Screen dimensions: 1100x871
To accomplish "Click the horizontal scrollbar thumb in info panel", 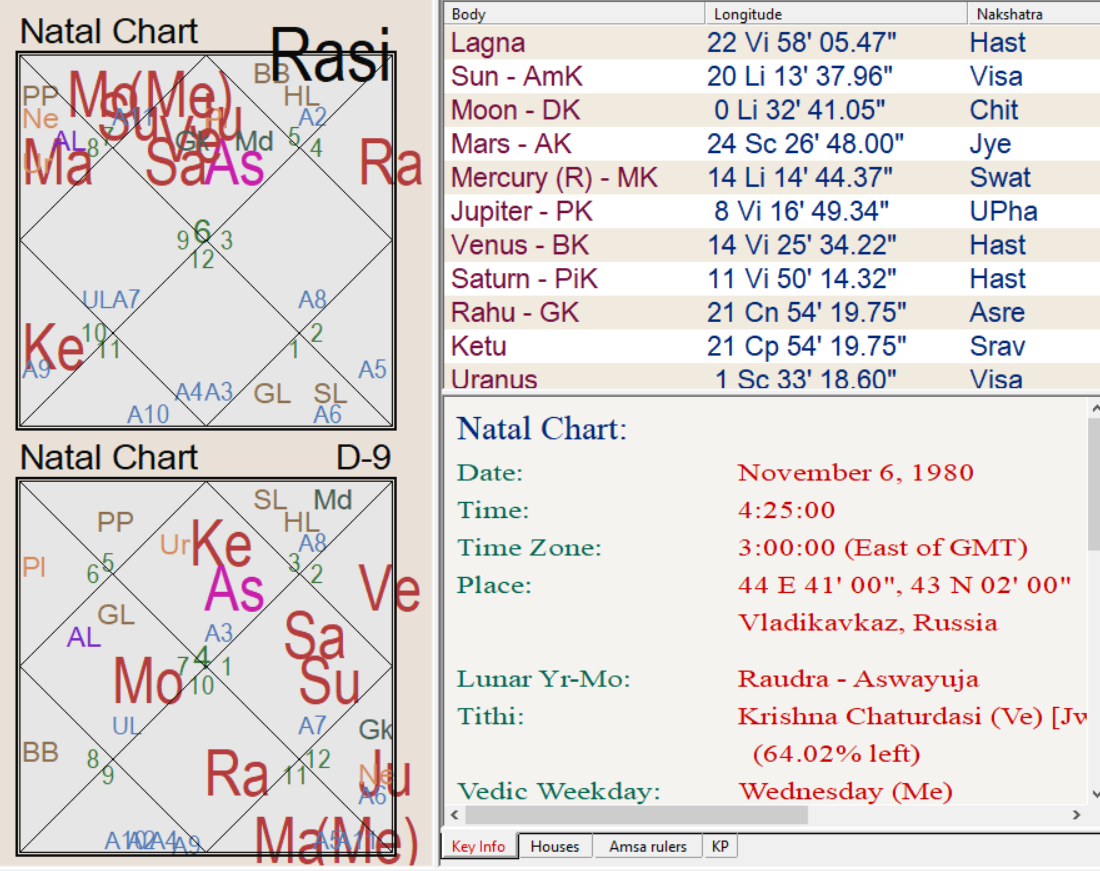I will (636, 815).
